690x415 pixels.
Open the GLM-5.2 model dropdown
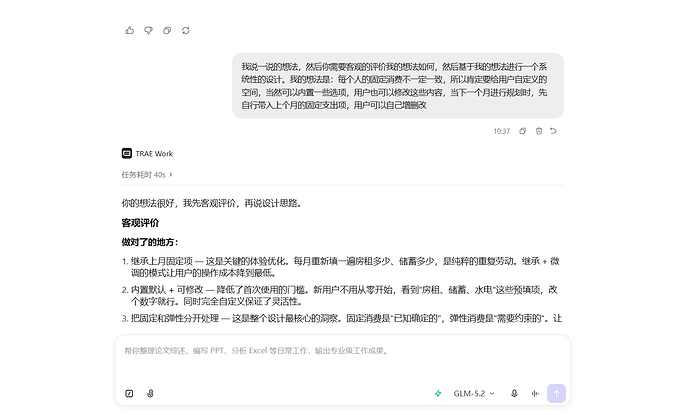tap(473, 393)
